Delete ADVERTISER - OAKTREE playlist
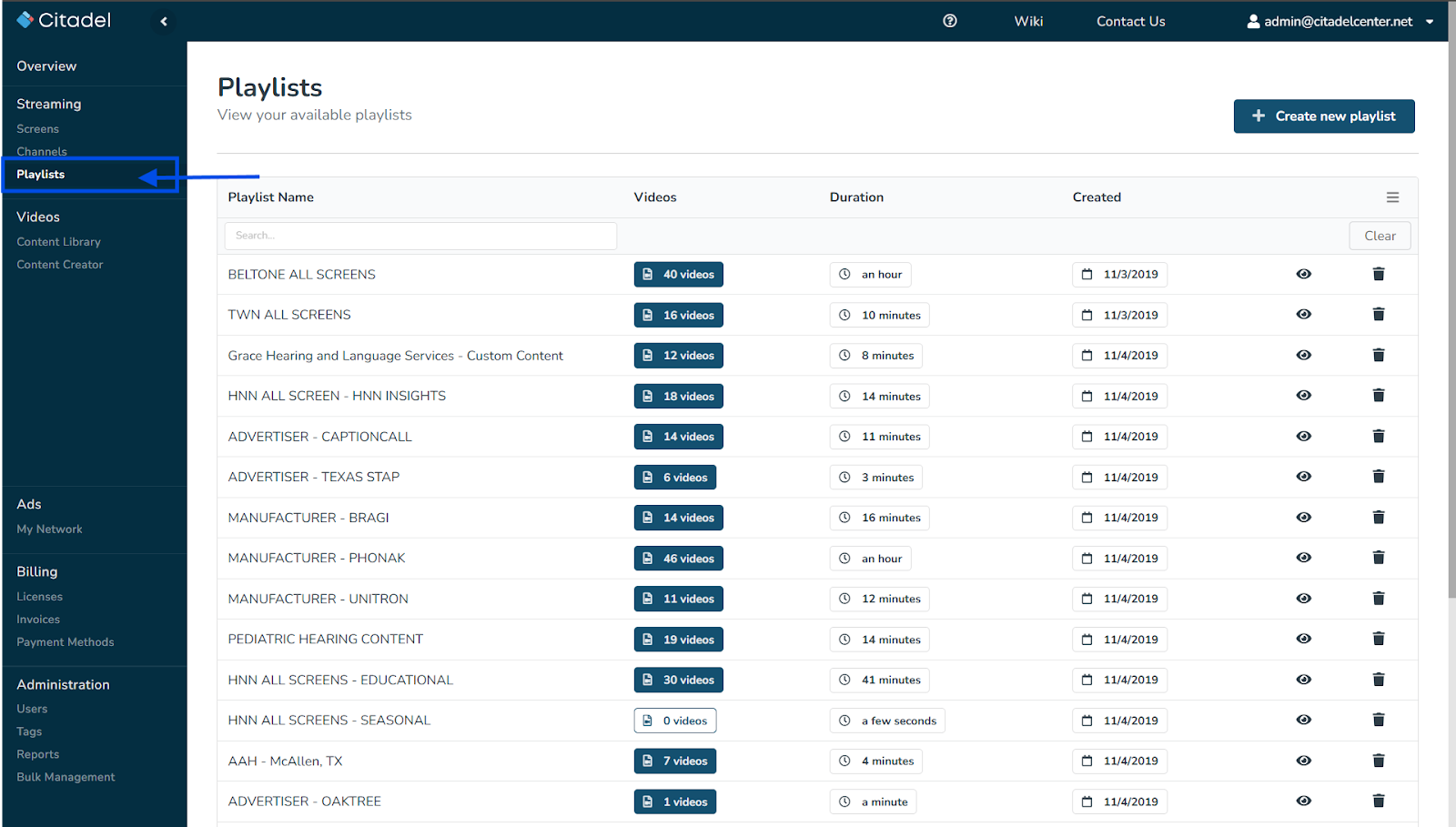Screen dimensions: 1456x827 point(1379,801)
